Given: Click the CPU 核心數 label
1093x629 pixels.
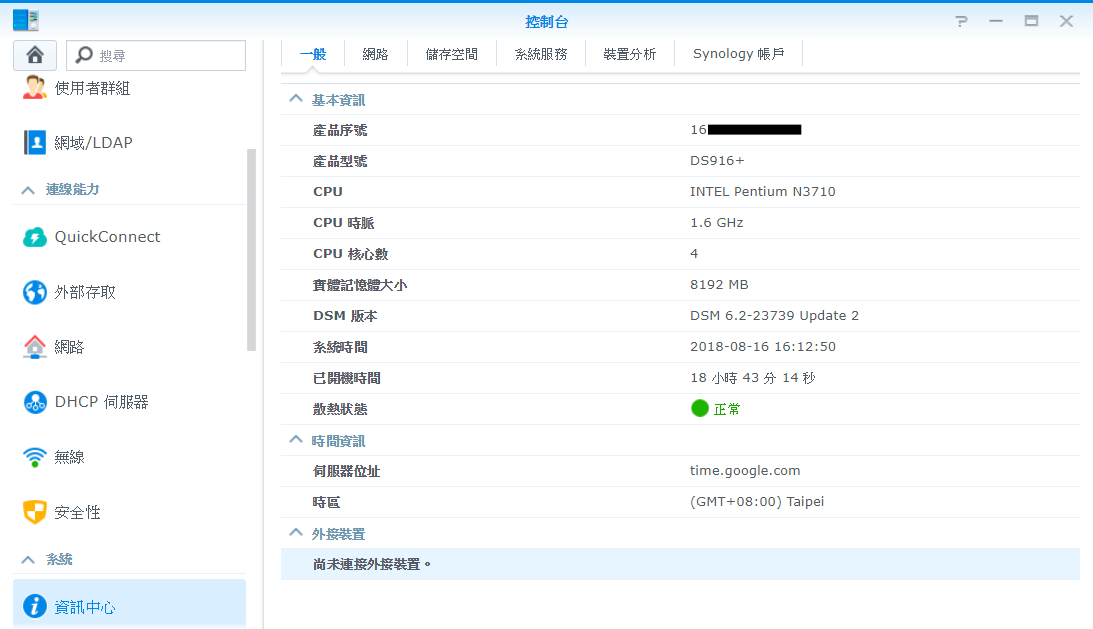Looking at the screenshot, I should [351, 254].
